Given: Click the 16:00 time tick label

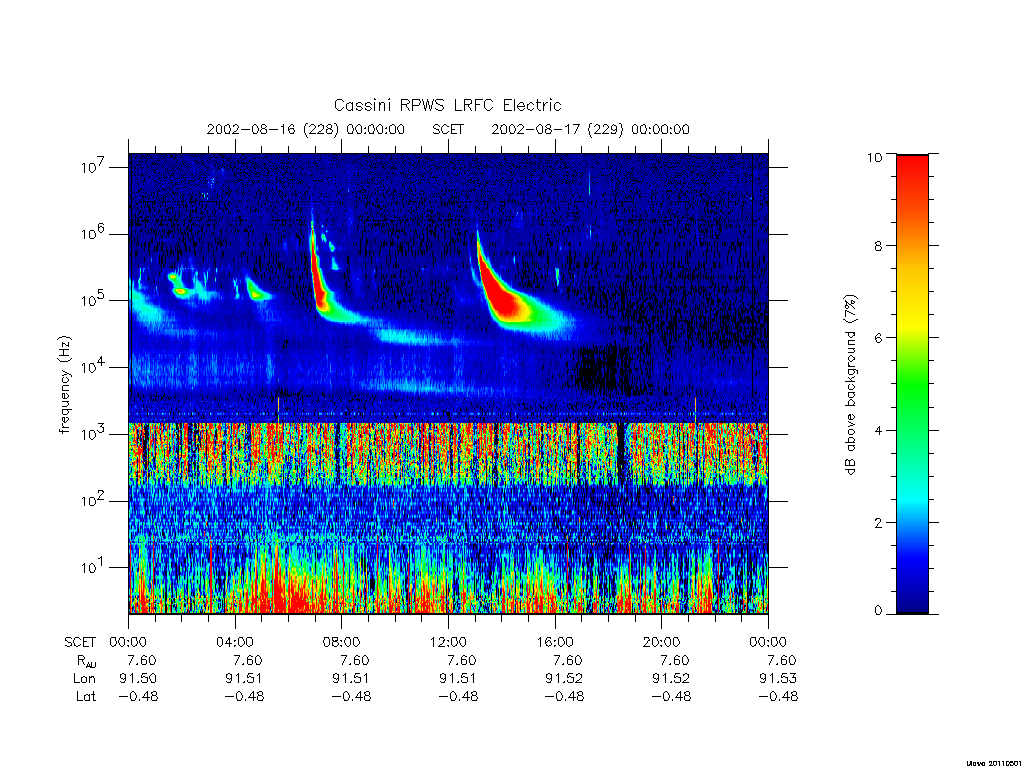Looking at the screenshot, I should click(x=555, y=642).
